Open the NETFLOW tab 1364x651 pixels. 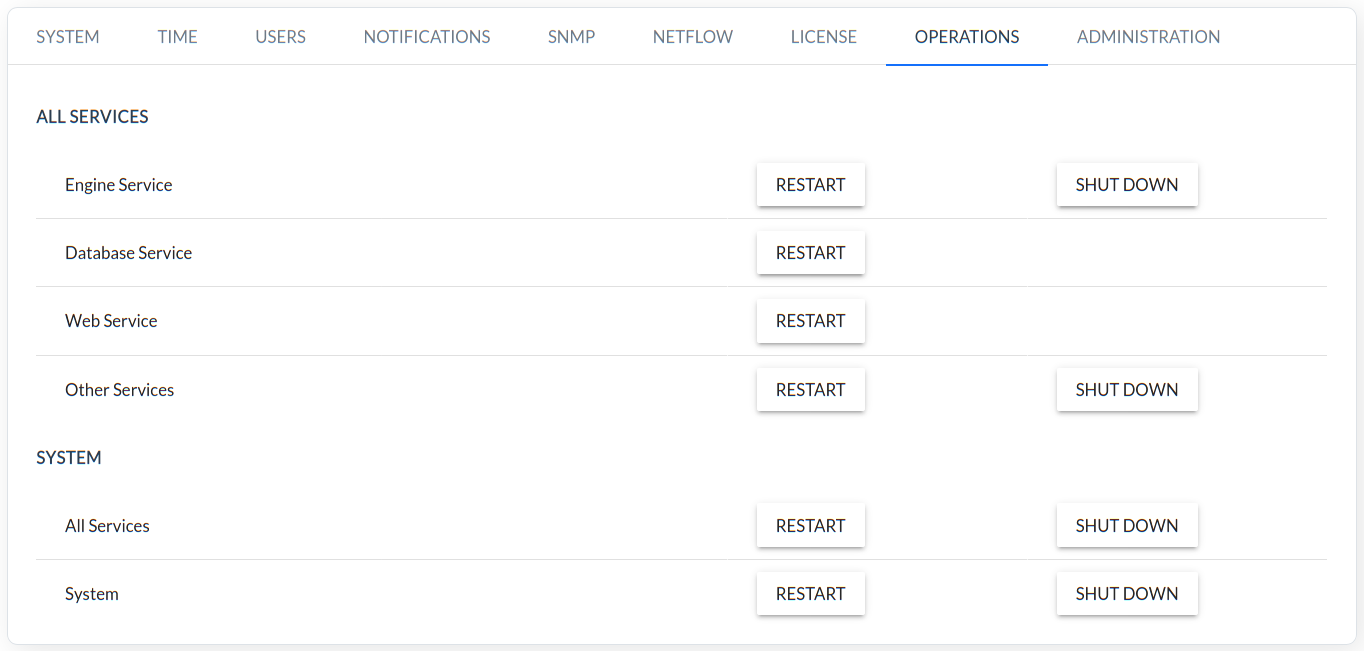[x=693, y=37]
